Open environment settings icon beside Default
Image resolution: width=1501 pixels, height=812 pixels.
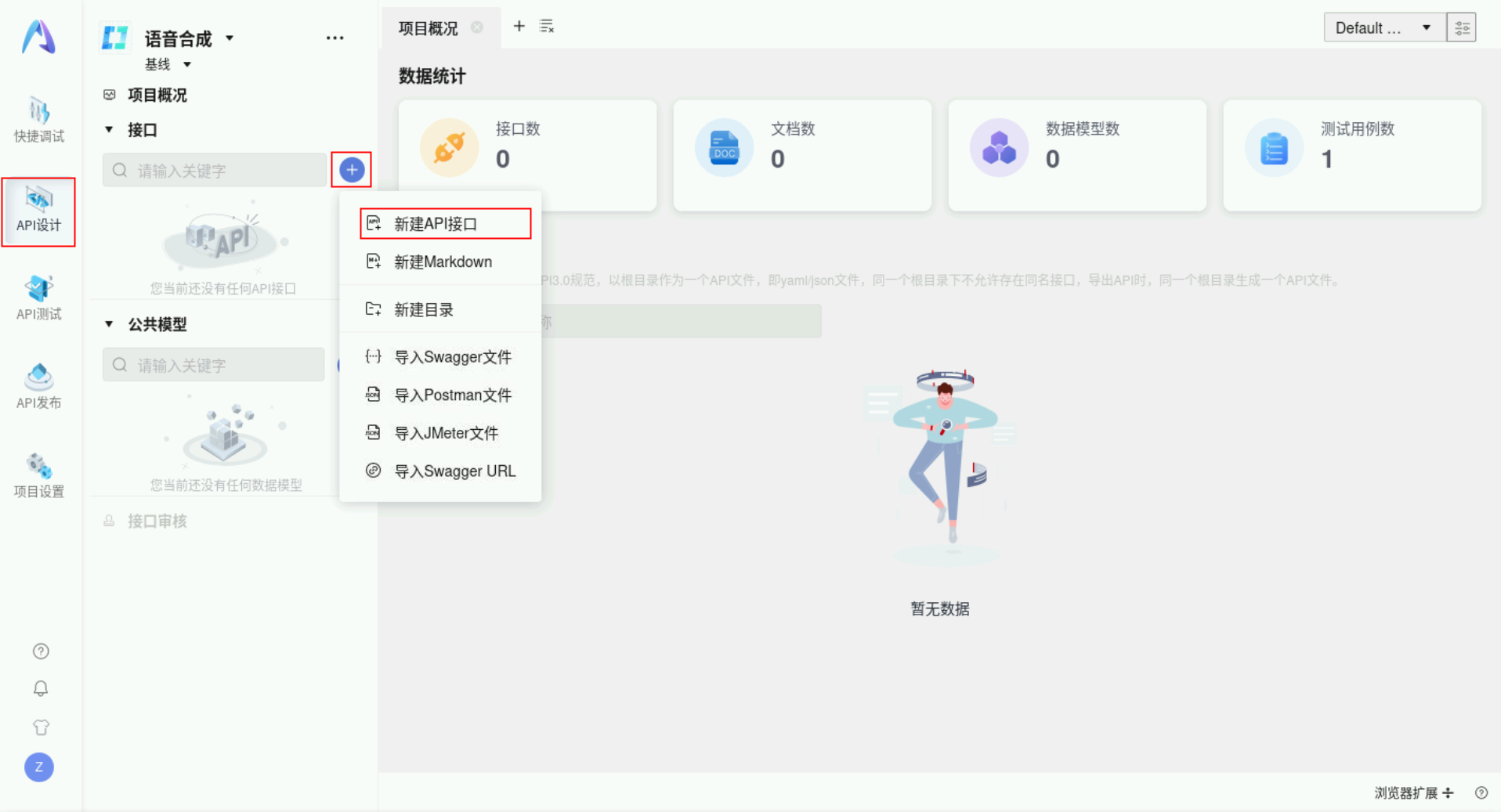coord(1462,27)
